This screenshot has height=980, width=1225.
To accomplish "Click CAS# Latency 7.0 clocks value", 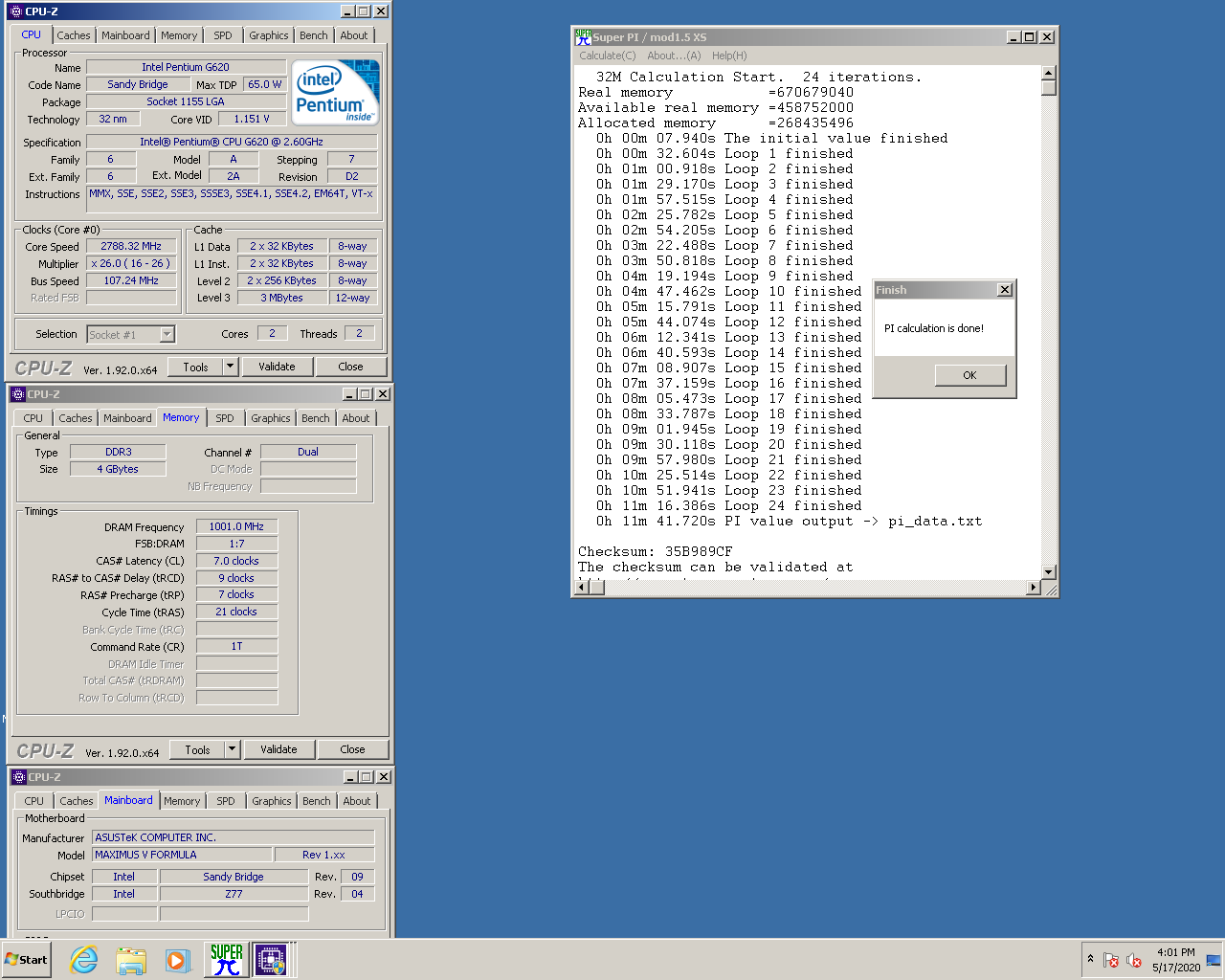I will coord(236,561).
